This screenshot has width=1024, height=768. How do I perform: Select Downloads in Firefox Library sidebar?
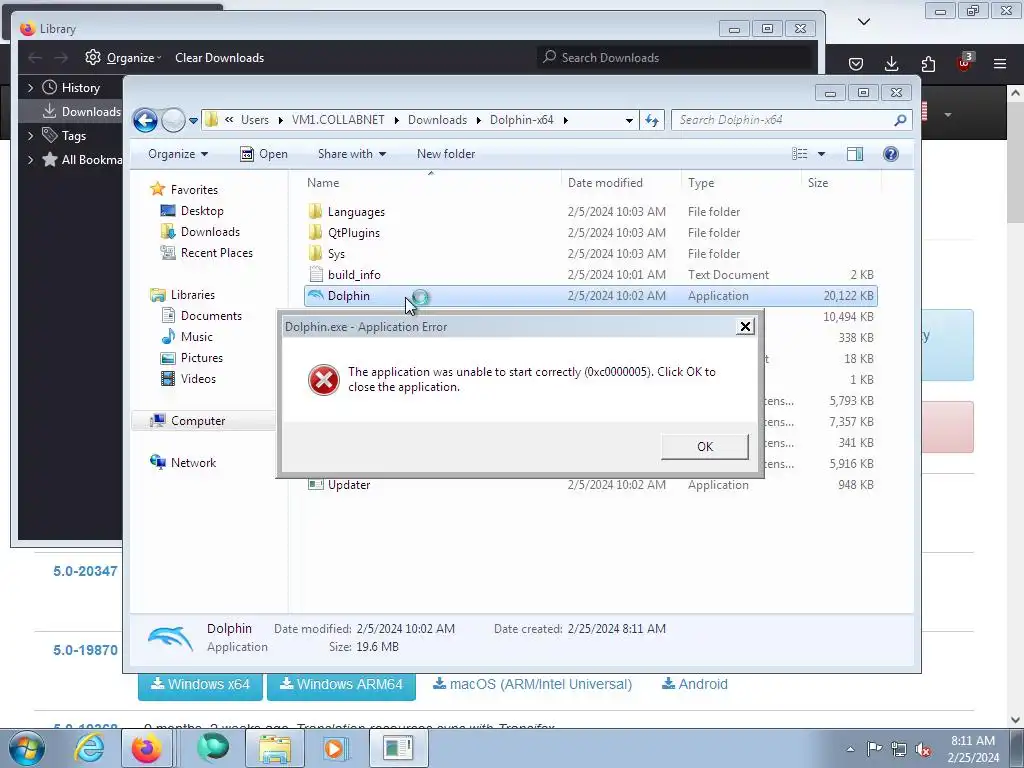pos(72,112)
